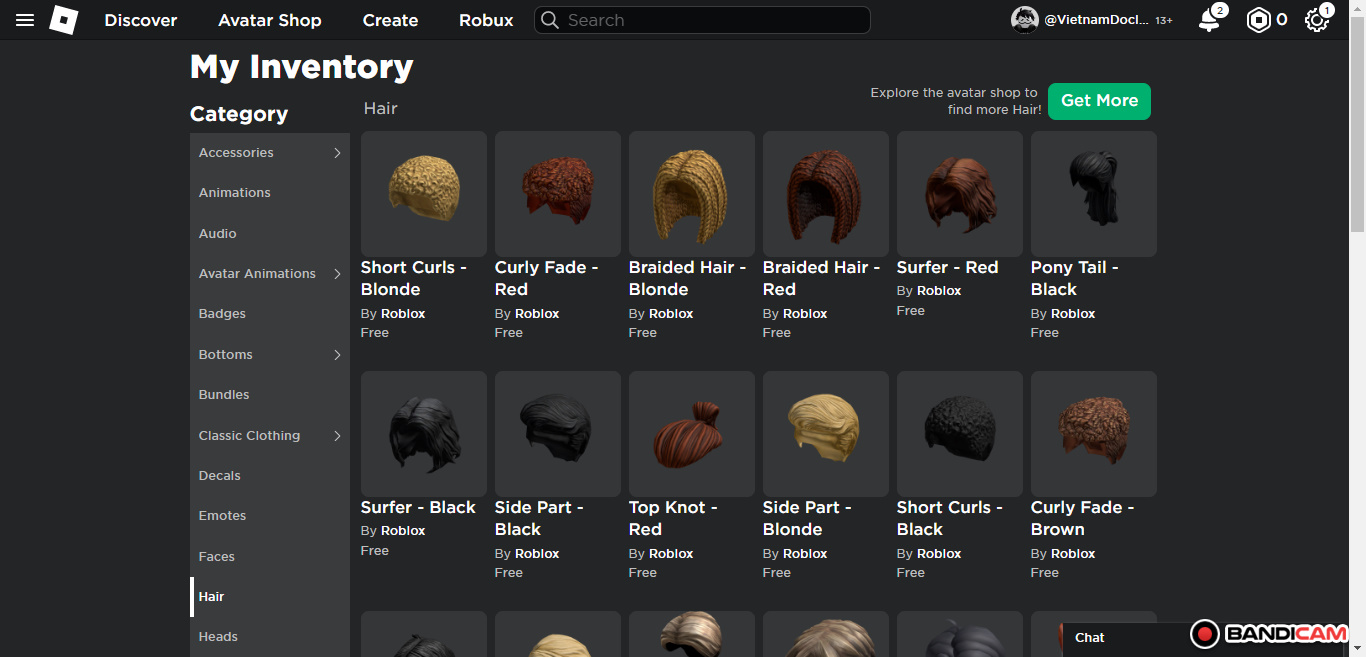Select the Emotes category
This screenshot has width=1366, height=657.
pyautogui.click(x=222, y=516)
